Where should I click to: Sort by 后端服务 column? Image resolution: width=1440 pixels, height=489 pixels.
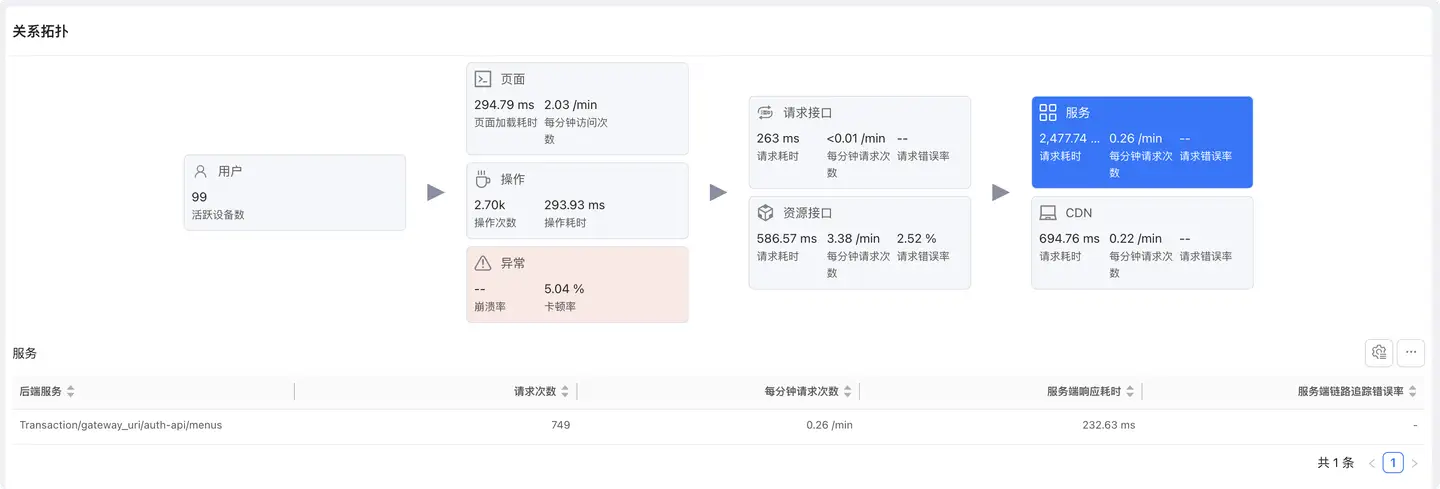(71, 391)
